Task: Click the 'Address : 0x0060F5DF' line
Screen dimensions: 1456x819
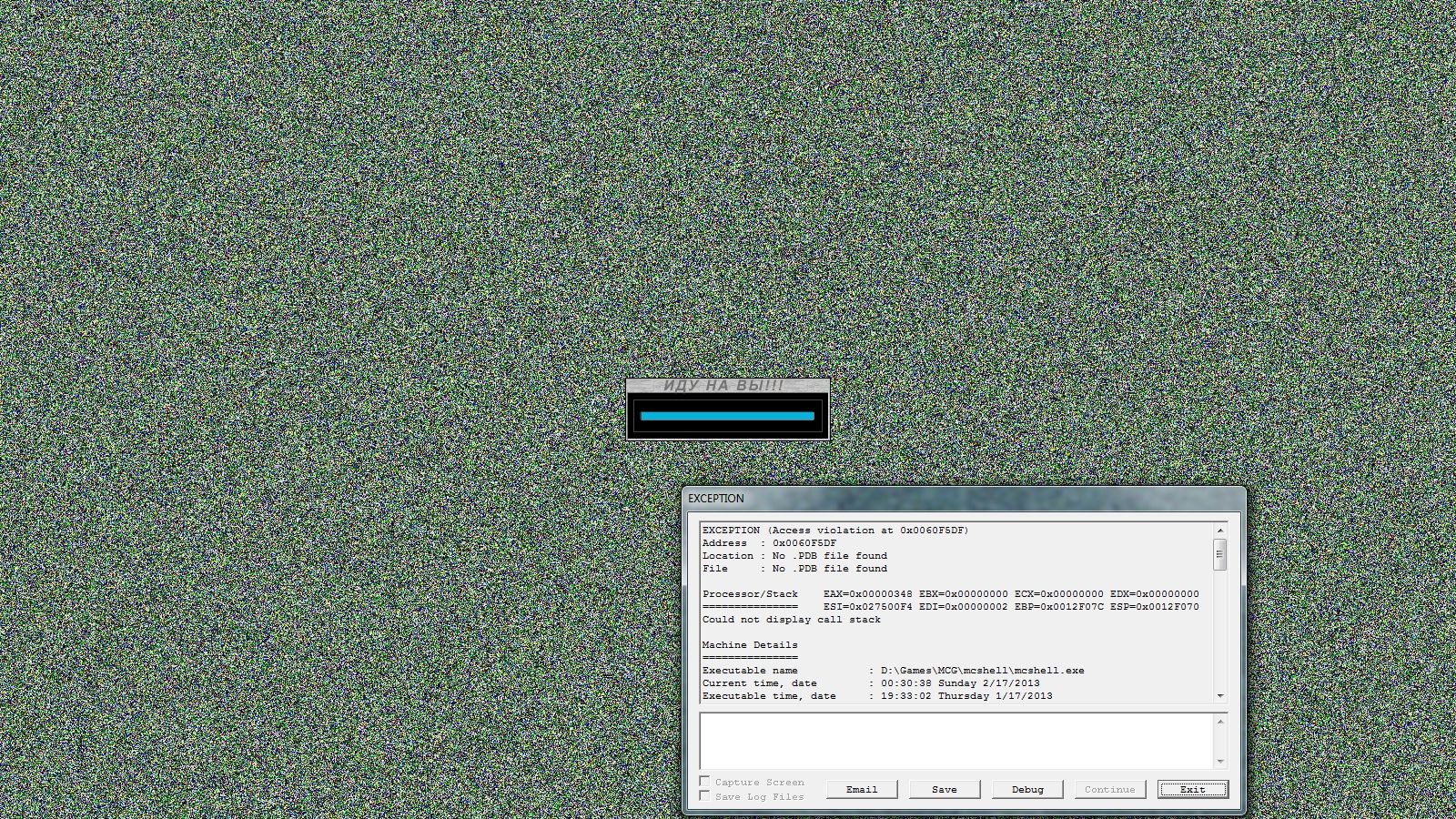Action: [769, 542]
